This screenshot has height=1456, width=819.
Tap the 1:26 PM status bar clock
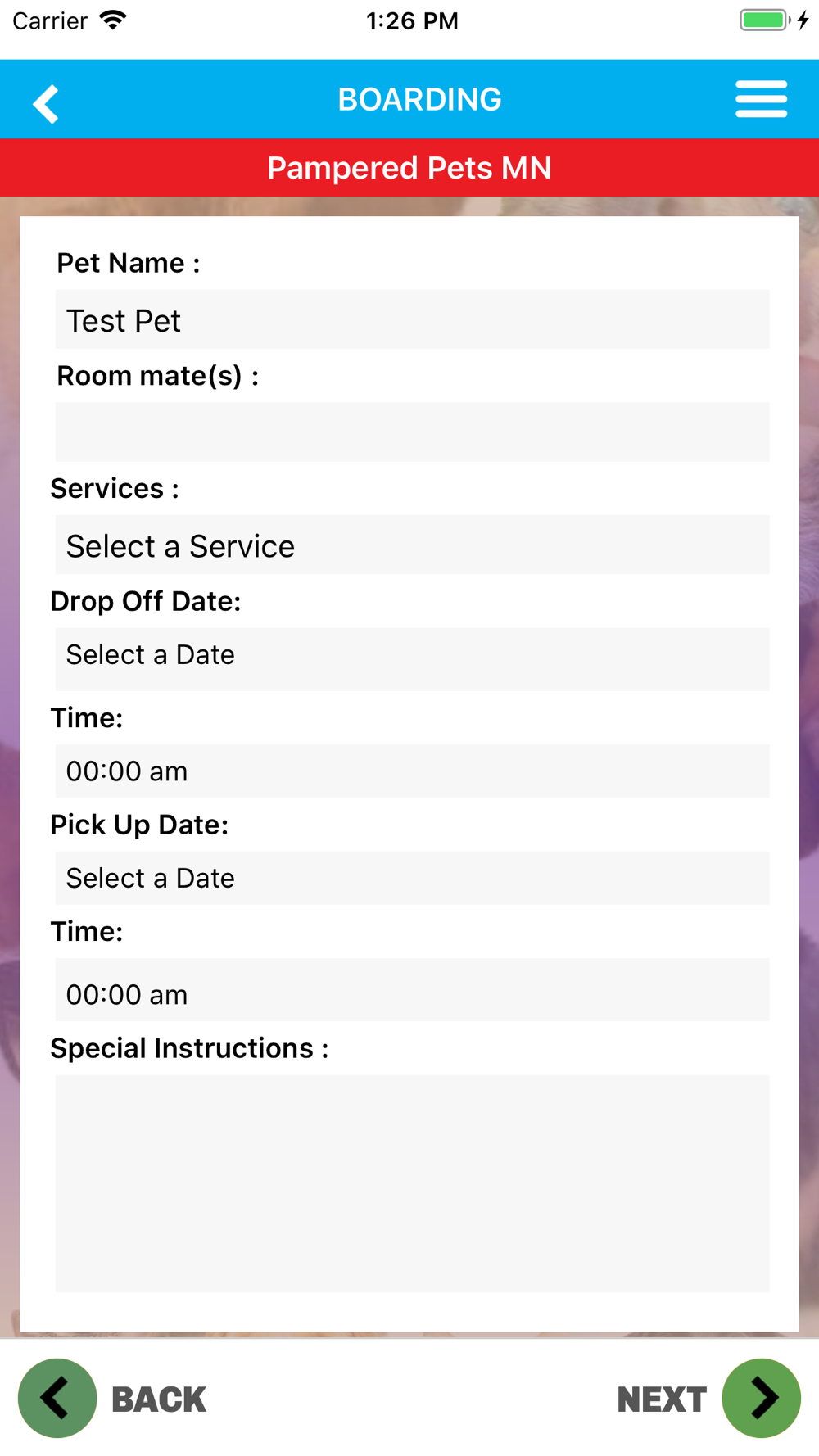pyautogui.click(x=412, y=20)
